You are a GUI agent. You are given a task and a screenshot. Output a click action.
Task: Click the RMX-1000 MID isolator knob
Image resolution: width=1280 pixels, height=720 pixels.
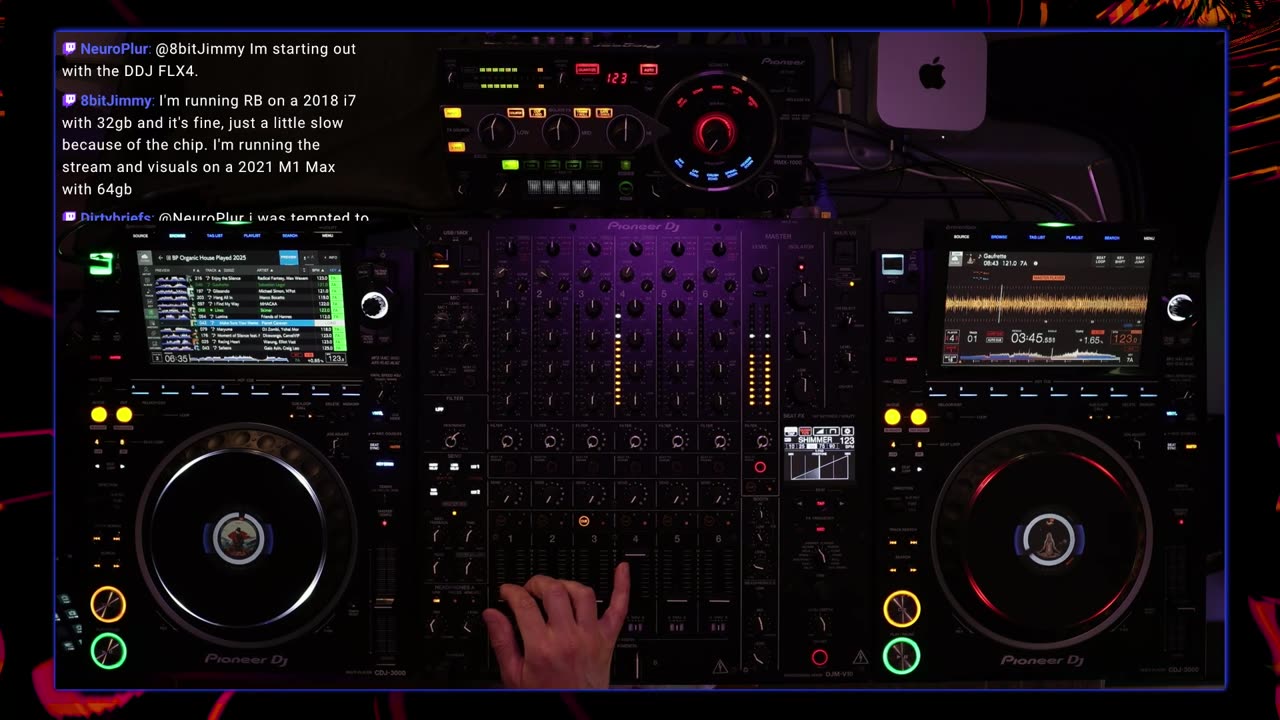(560, 131)
